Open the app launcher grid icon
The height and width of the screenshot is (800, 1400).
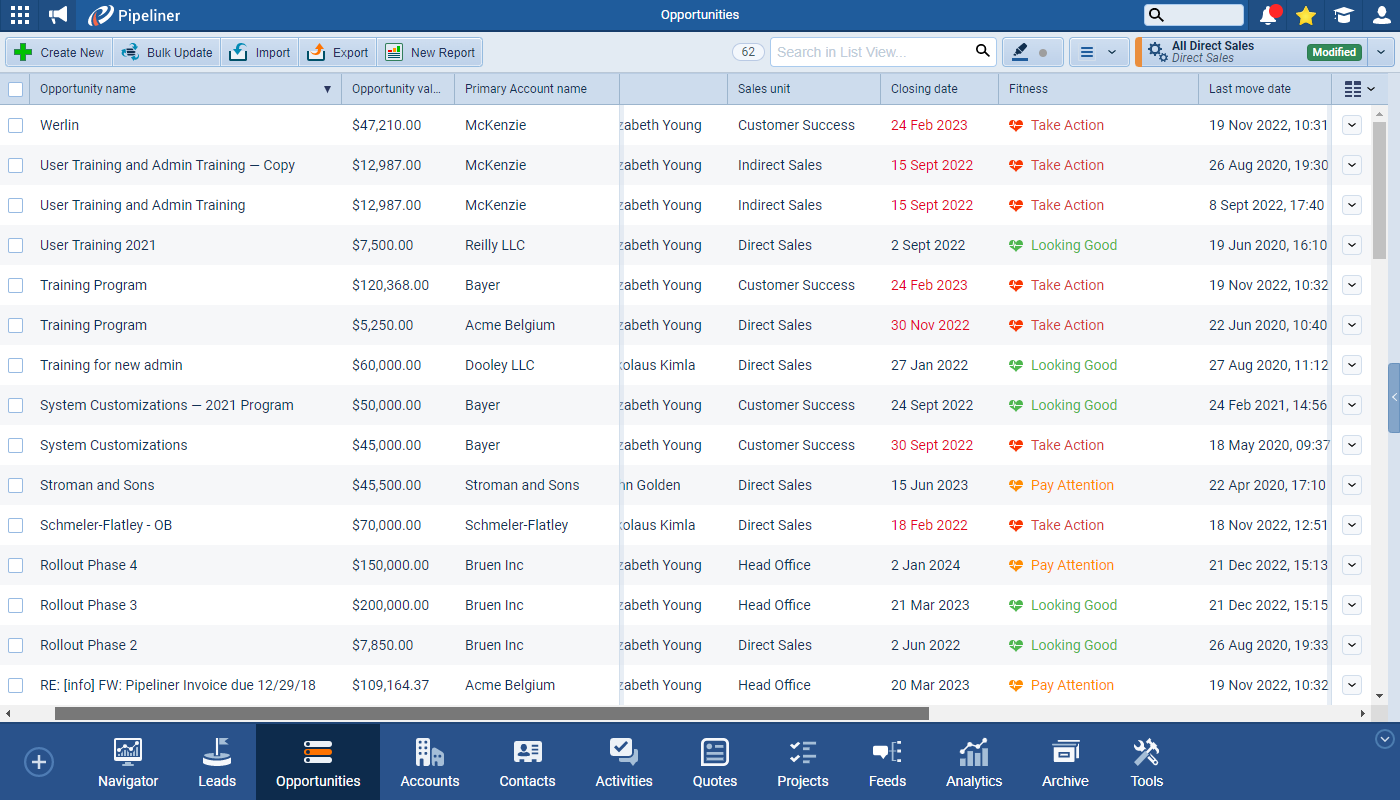20,15
